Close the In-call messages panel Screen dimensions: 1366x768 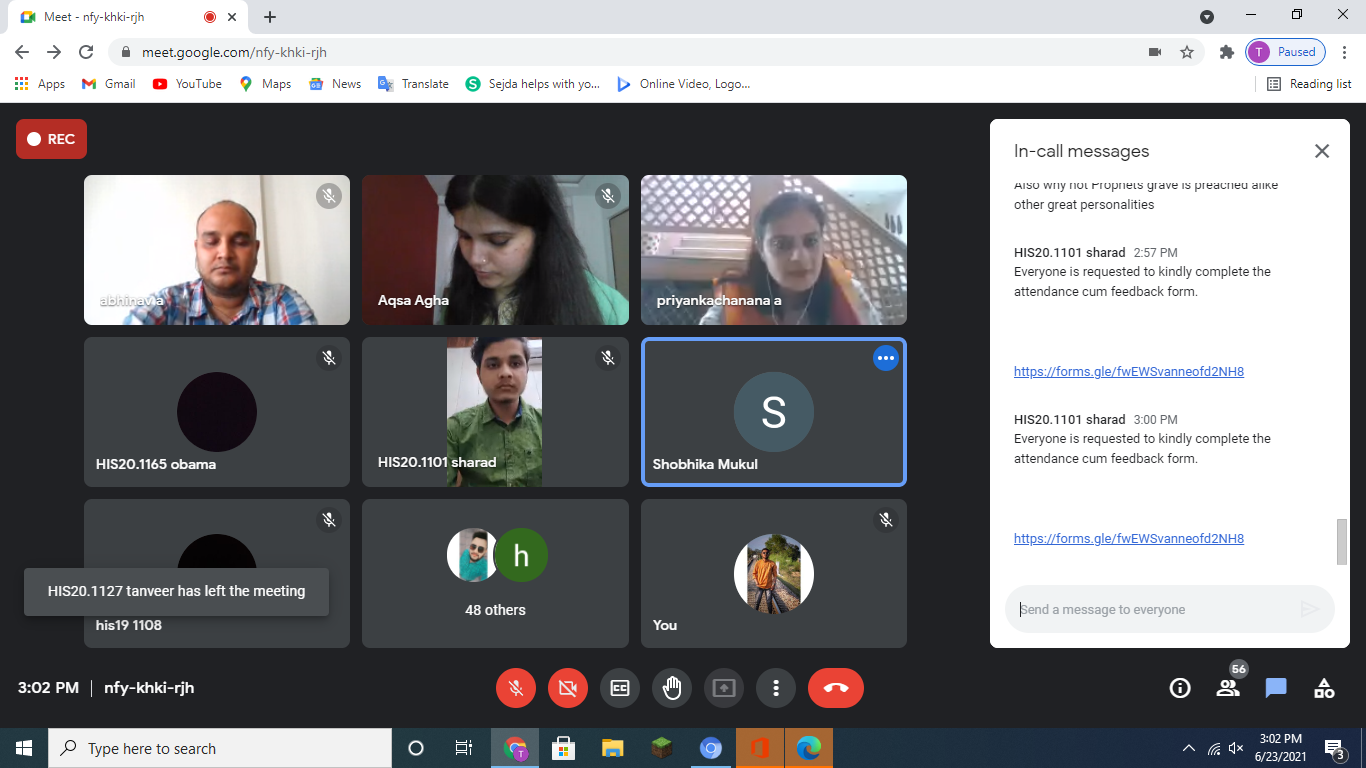tap(1322, 151)
